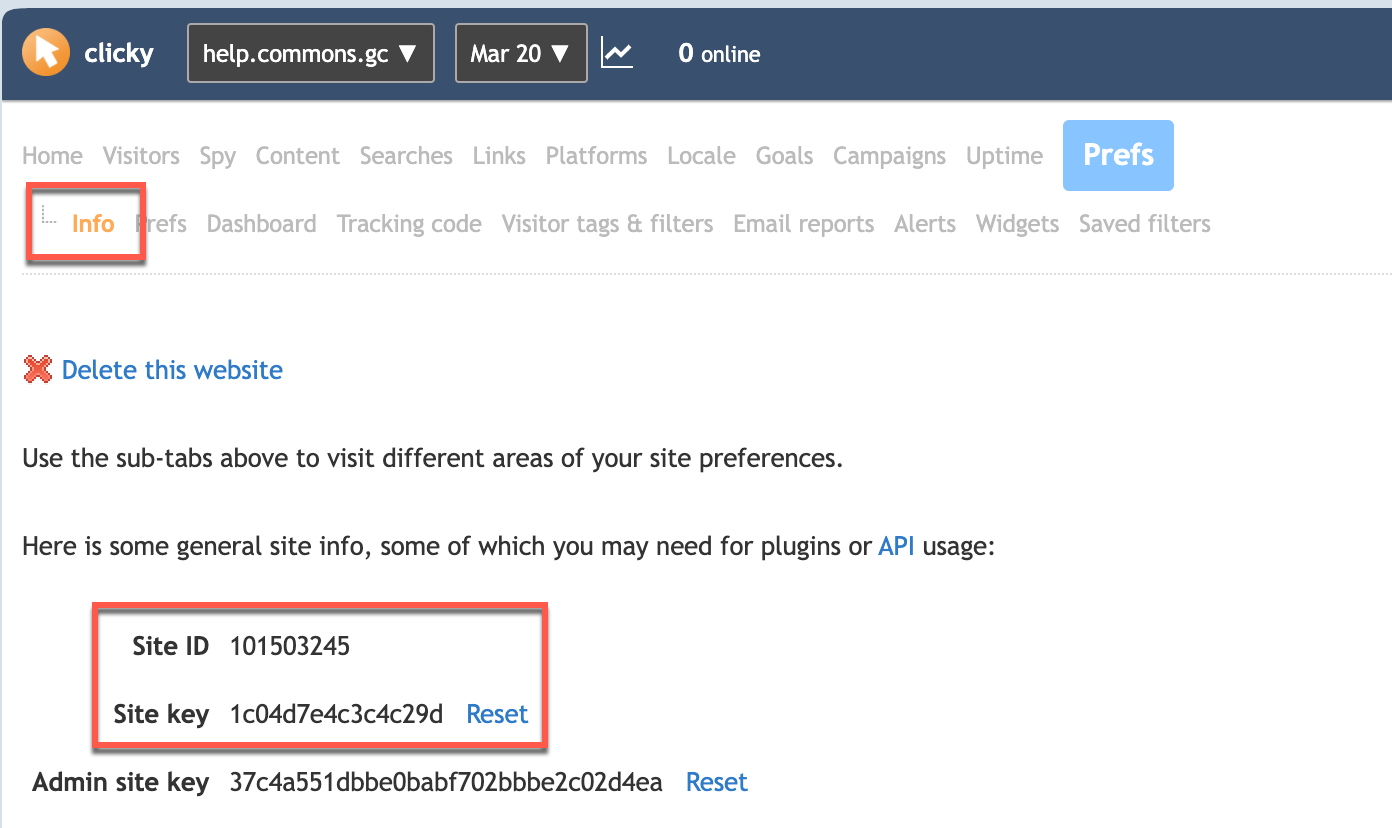Open the Dashboard sub-tab
Viewport: 1392px width, 828px height.
pyautogui.click(x=261, y=224)
